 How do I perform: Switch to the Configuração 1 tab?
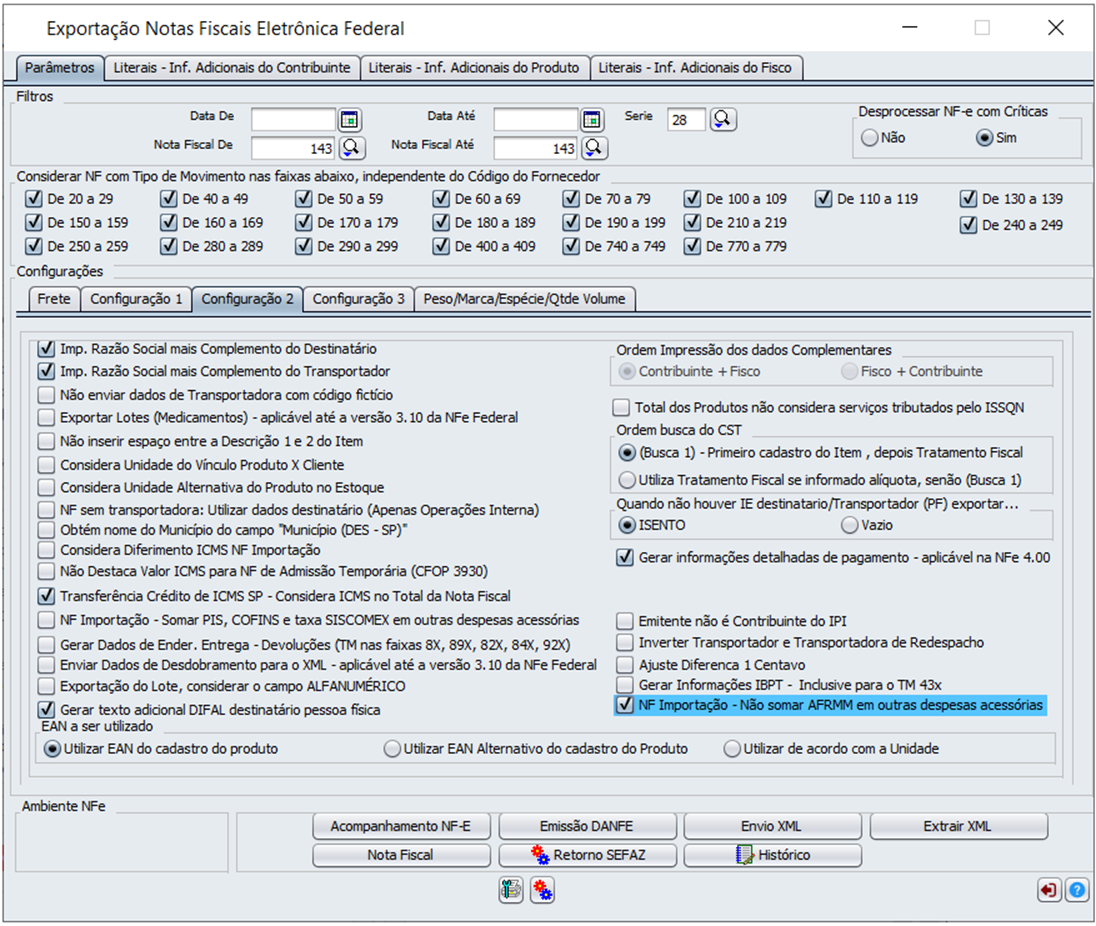pos(136,299)
